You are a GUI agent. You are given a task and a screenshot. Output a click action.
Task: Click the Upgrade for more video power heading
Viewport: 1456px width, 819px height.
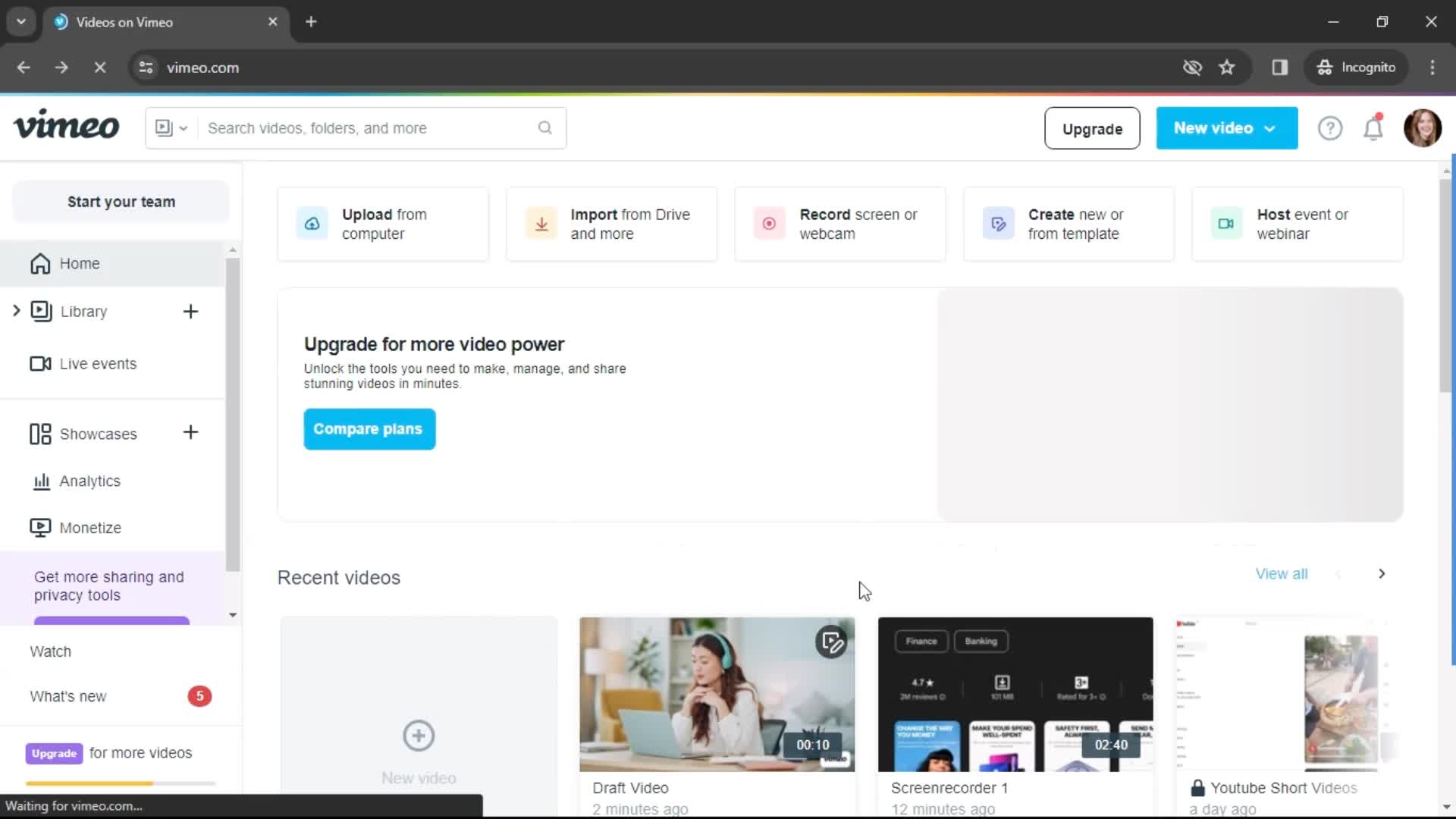434,344
